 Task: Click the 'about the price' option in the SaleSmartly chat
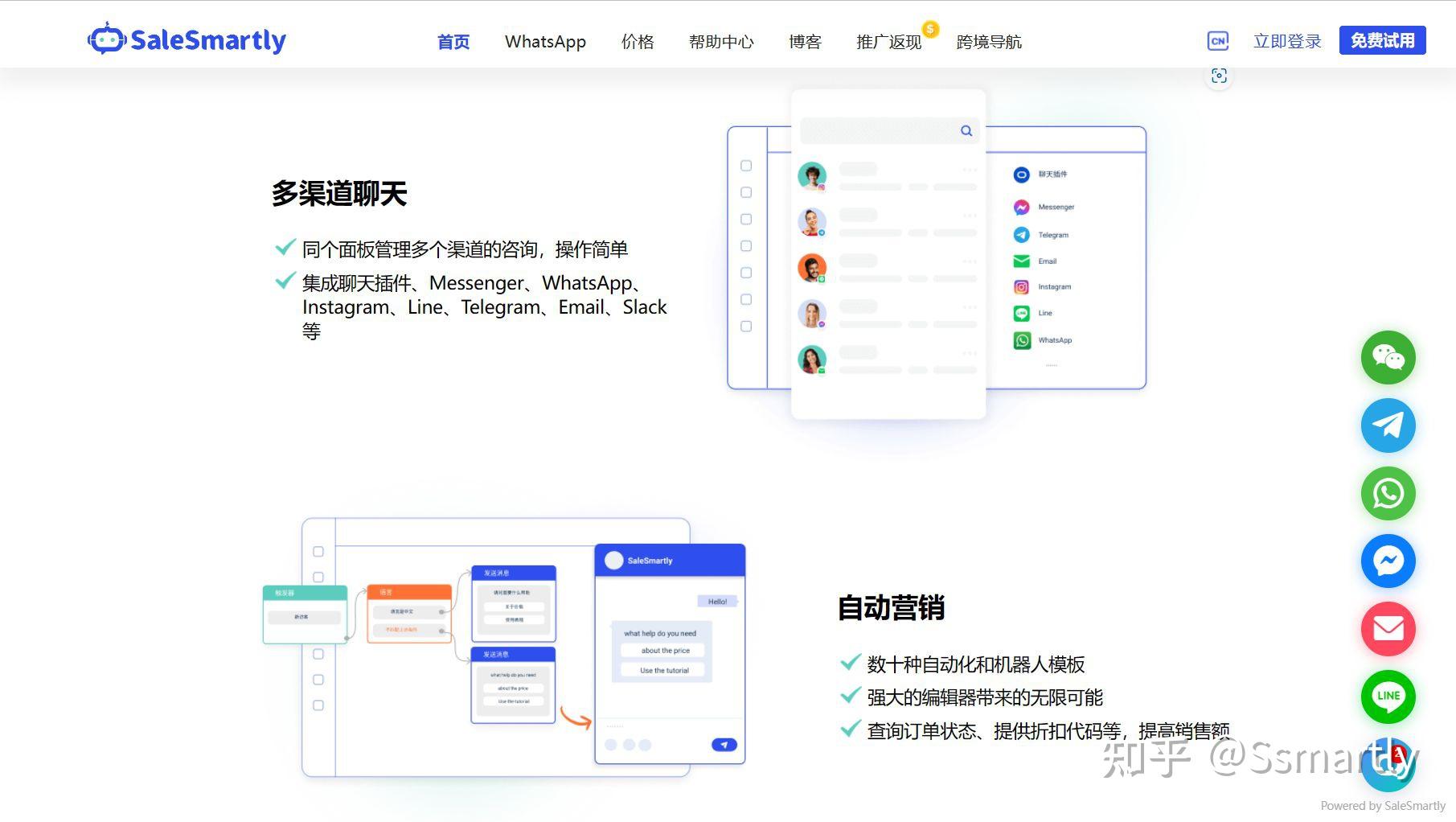[x=665, y=651]
